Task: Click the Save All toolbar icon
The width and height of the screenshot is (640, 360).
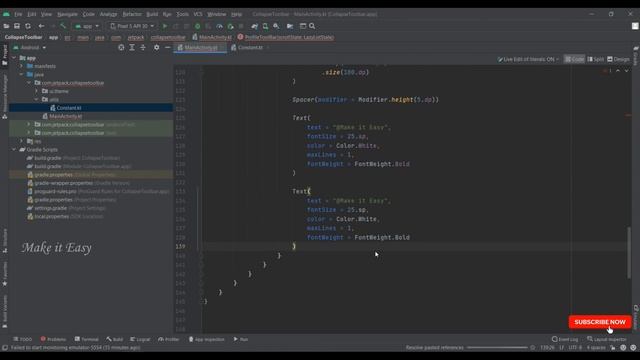Action: click(17, 26)
